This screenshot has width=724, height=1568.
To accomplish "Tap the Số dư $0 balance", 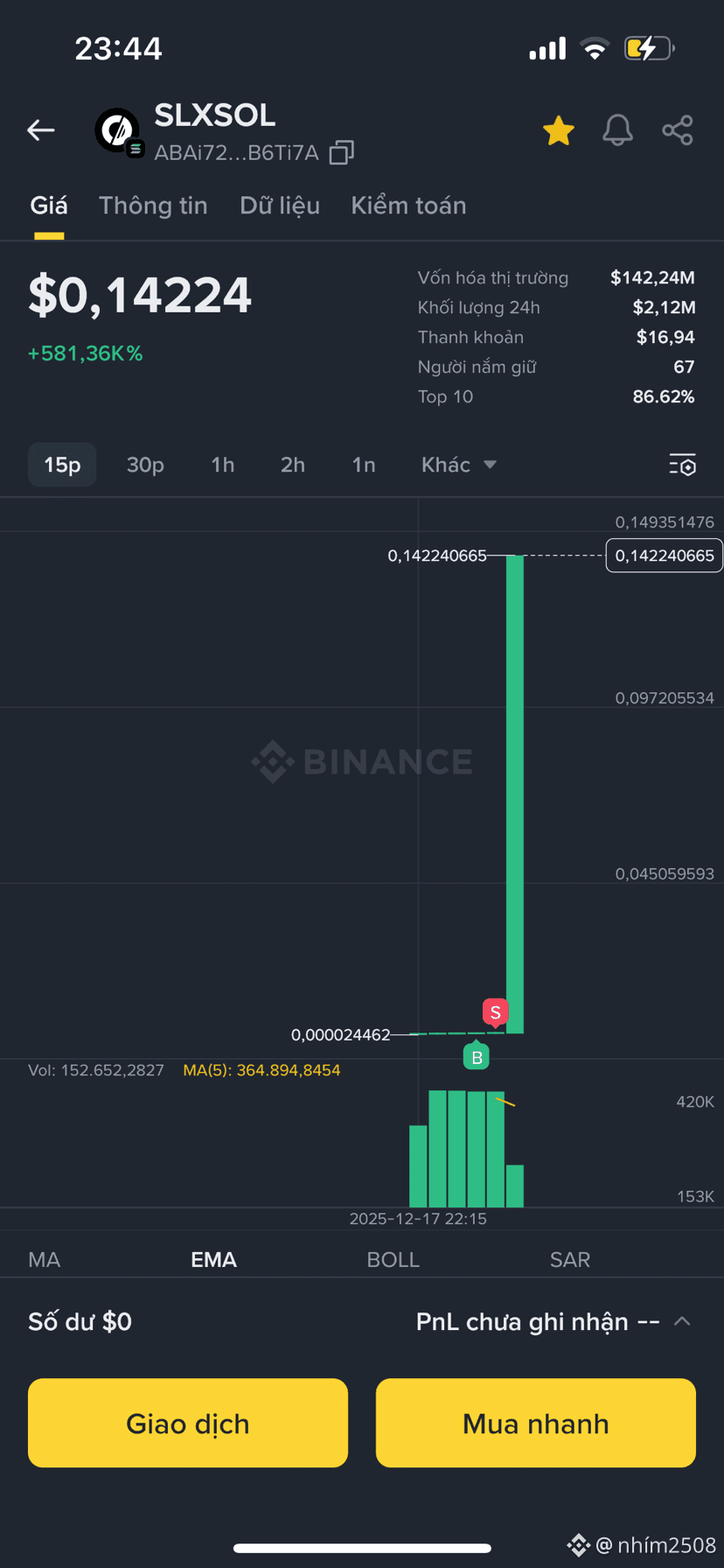I will [80, 1321].
